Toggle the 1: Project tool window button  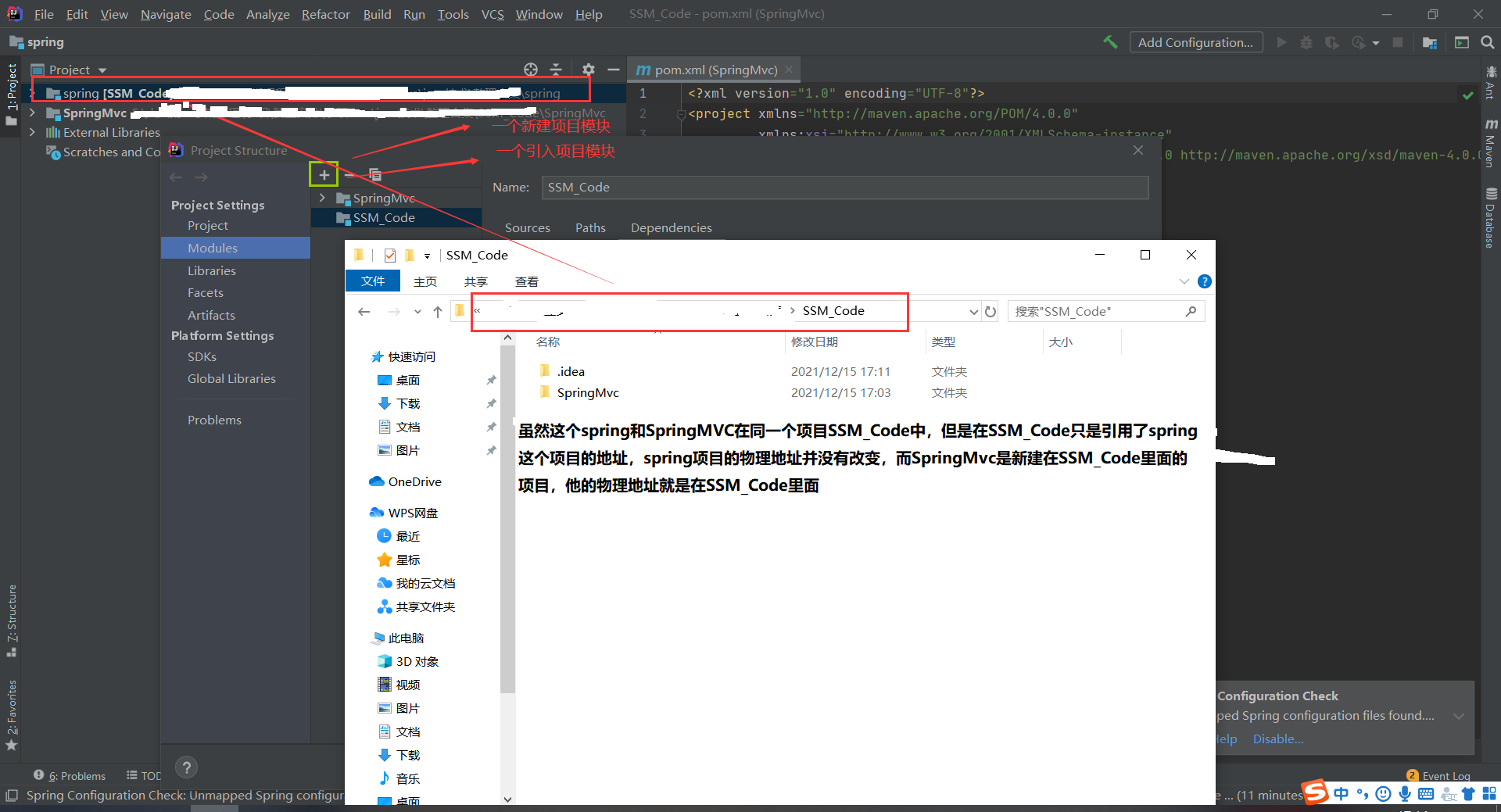coord(11,94)
